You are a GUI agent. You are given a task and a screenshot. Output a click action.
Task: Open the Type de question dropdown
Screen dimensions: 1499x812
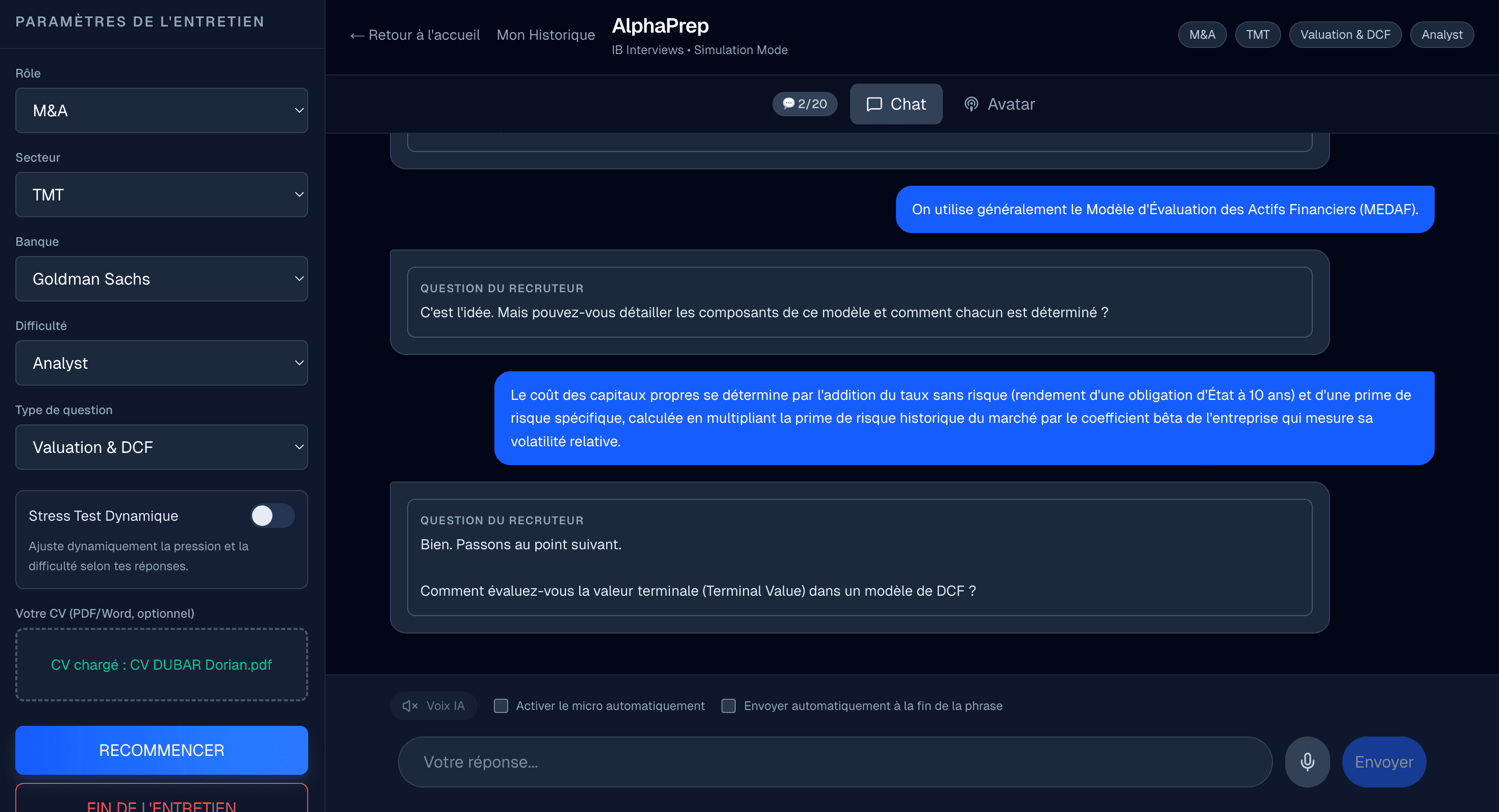161,447
